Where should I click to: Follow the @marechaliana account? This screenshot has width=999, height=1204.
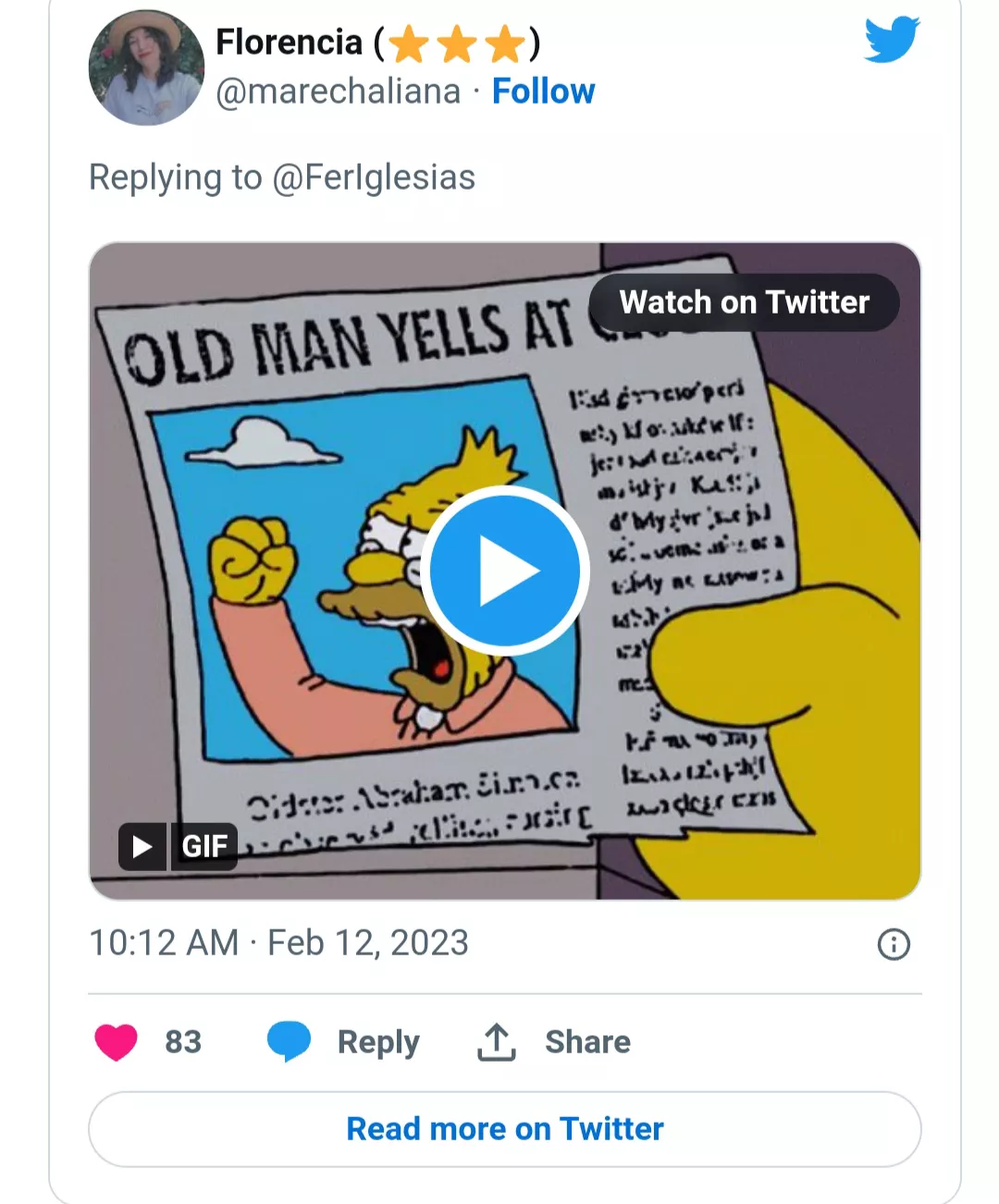click(543, 92)
